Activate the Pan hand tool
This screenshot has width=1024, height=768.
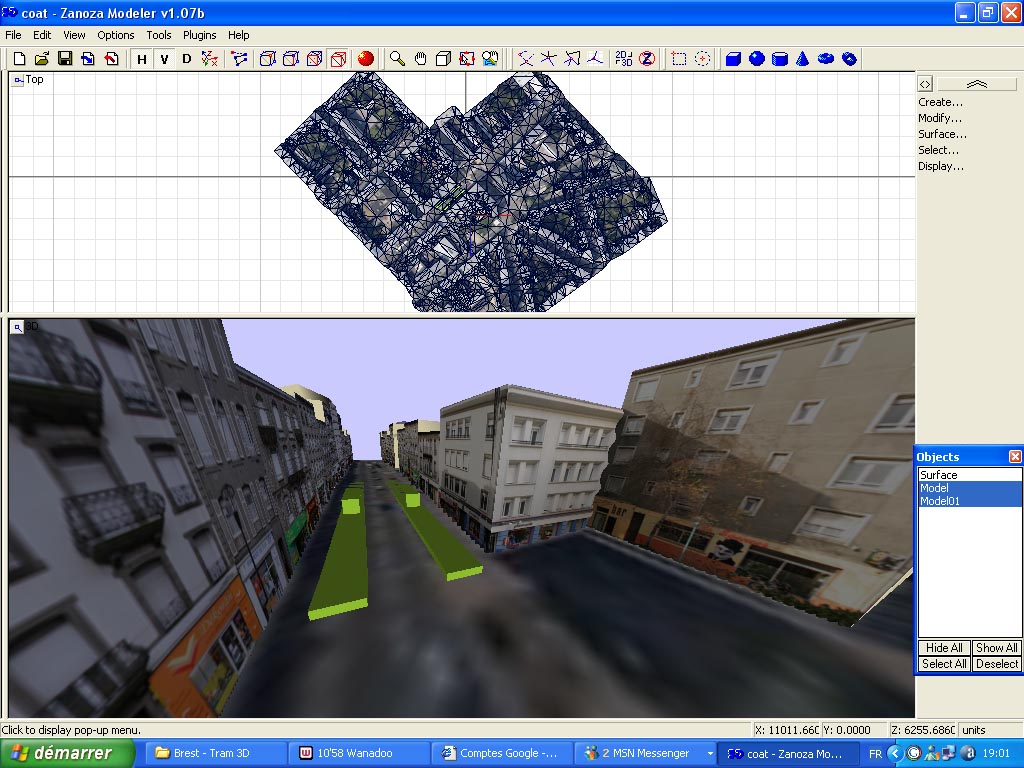420,59
